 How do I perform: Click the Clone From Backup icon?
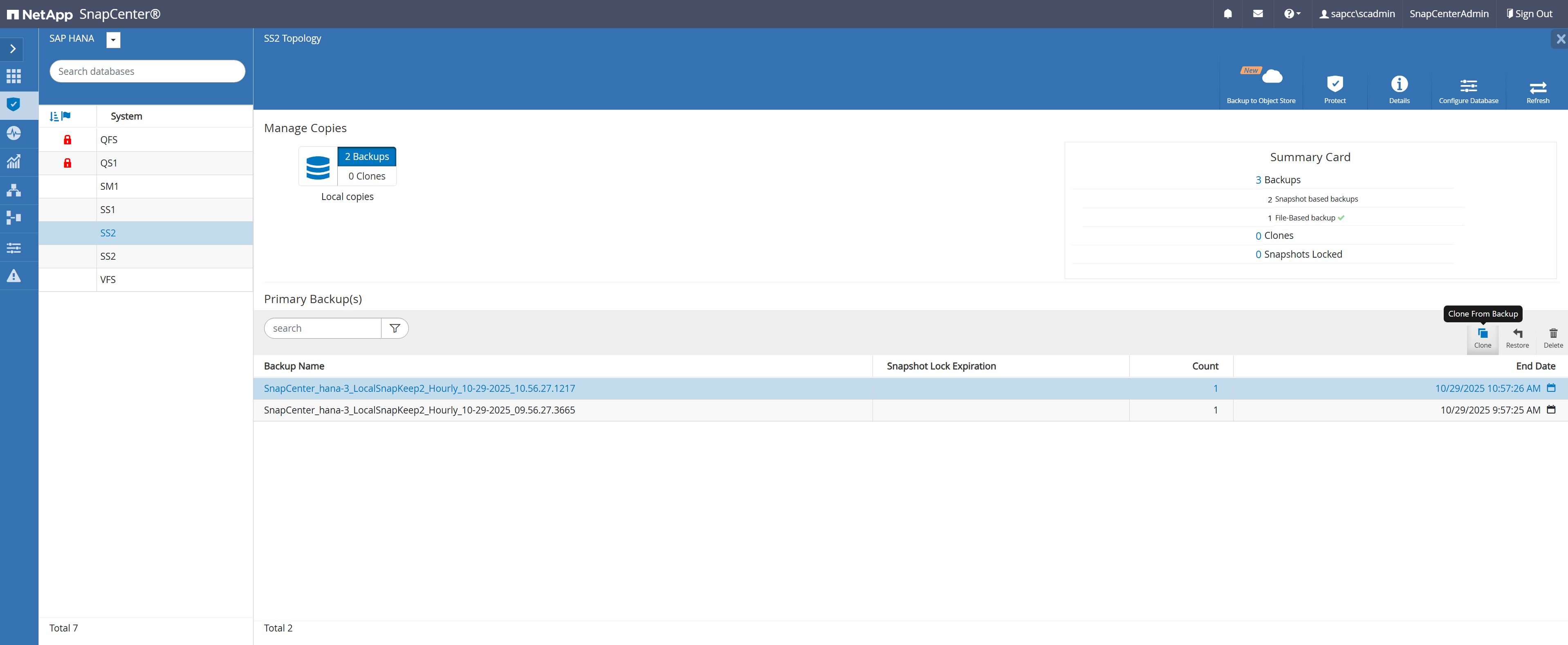coord(1482,336)
